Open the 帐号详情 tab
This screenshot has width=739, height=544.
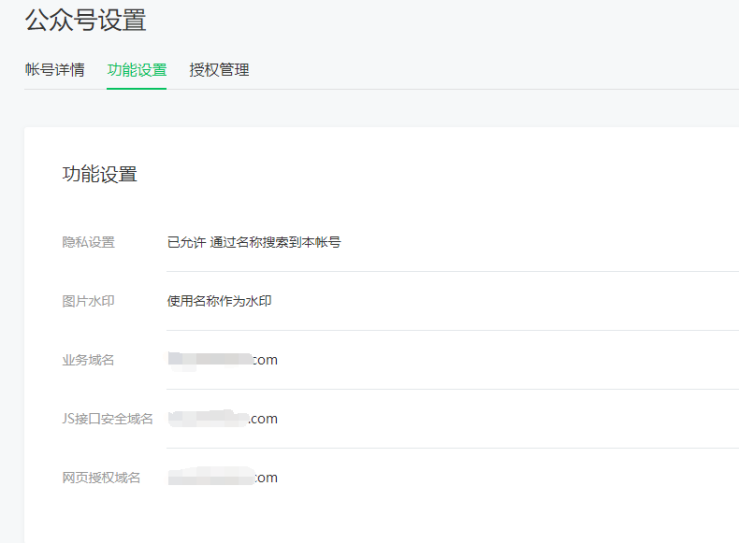(x=55, y=70)
